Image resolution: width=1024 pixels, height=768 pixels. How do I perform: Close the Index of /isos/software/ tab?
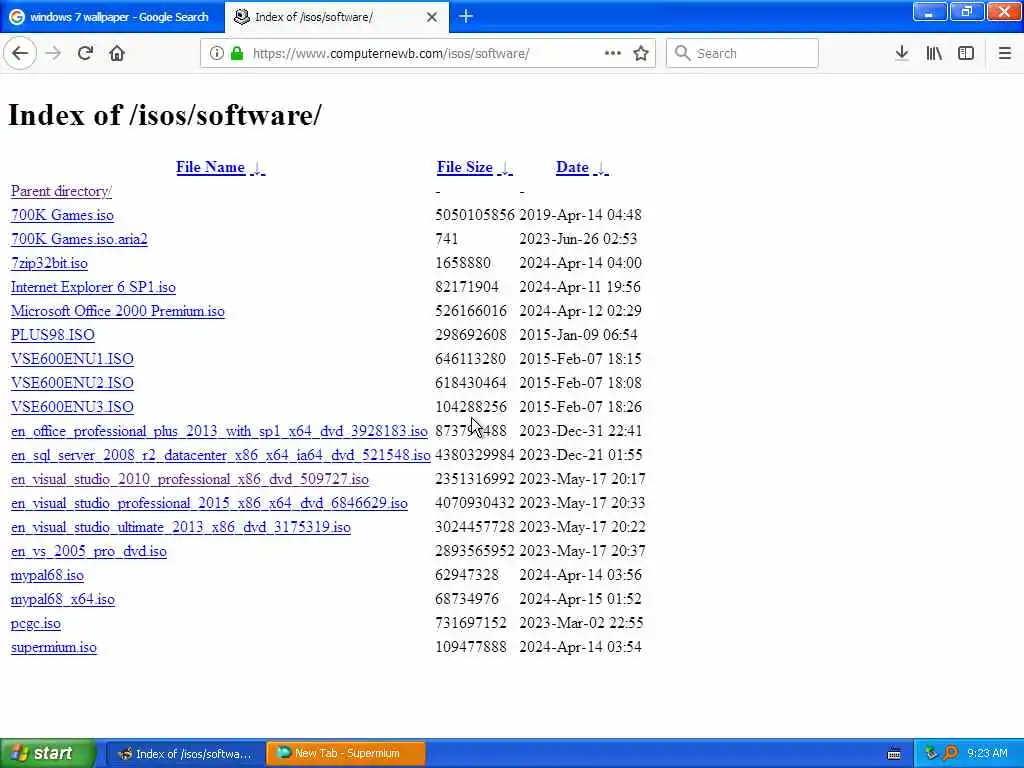coord(432,17)
